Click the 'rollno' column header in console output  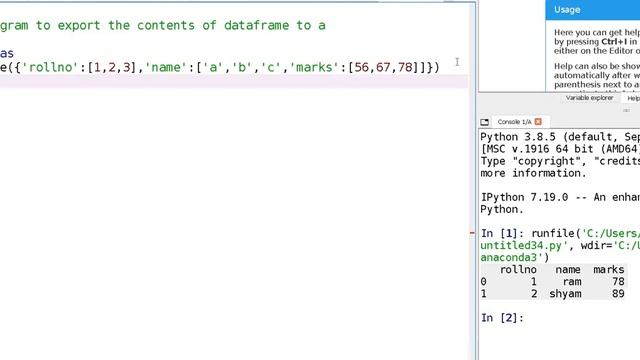pos(518,269)
